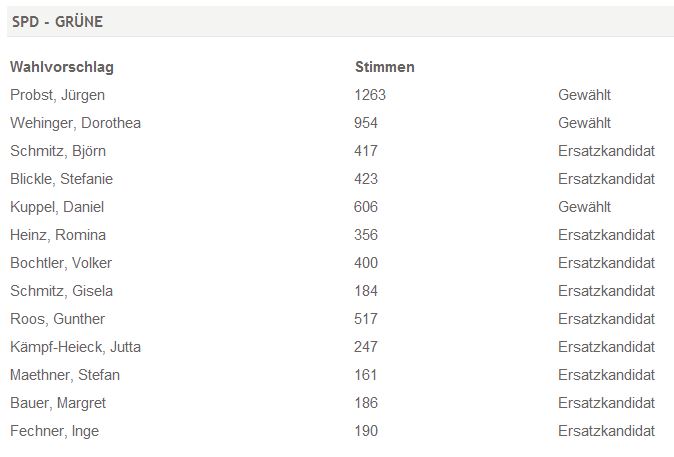The width and height of the screenshot is (674, 457).
Task: Click Gewählt status for Kuppel, Daniel
Action: coord(584,207)
